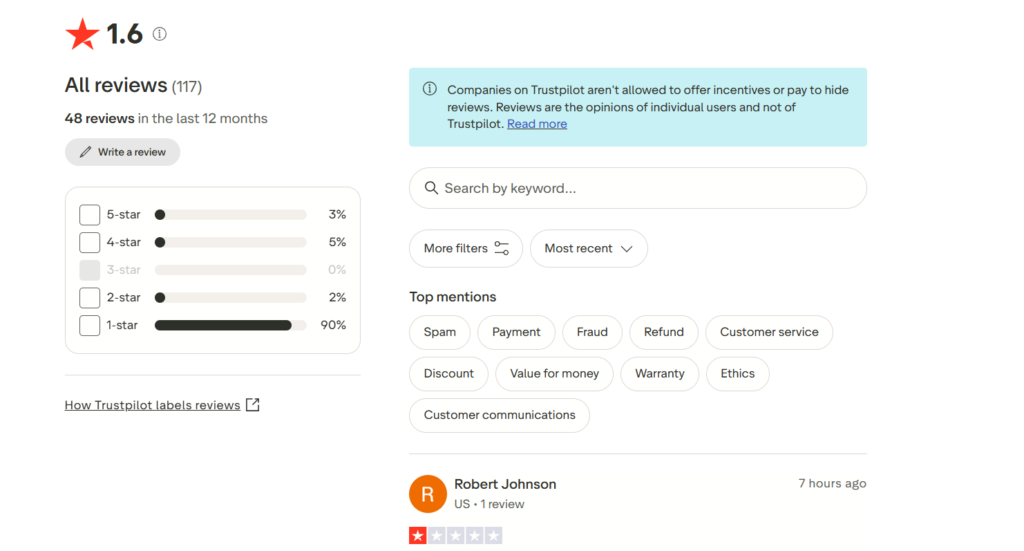Open the Most recent sort dropdown
The width and height of the screenshot is (1024, 551).
pyautogui.click(x=588, y=248)
